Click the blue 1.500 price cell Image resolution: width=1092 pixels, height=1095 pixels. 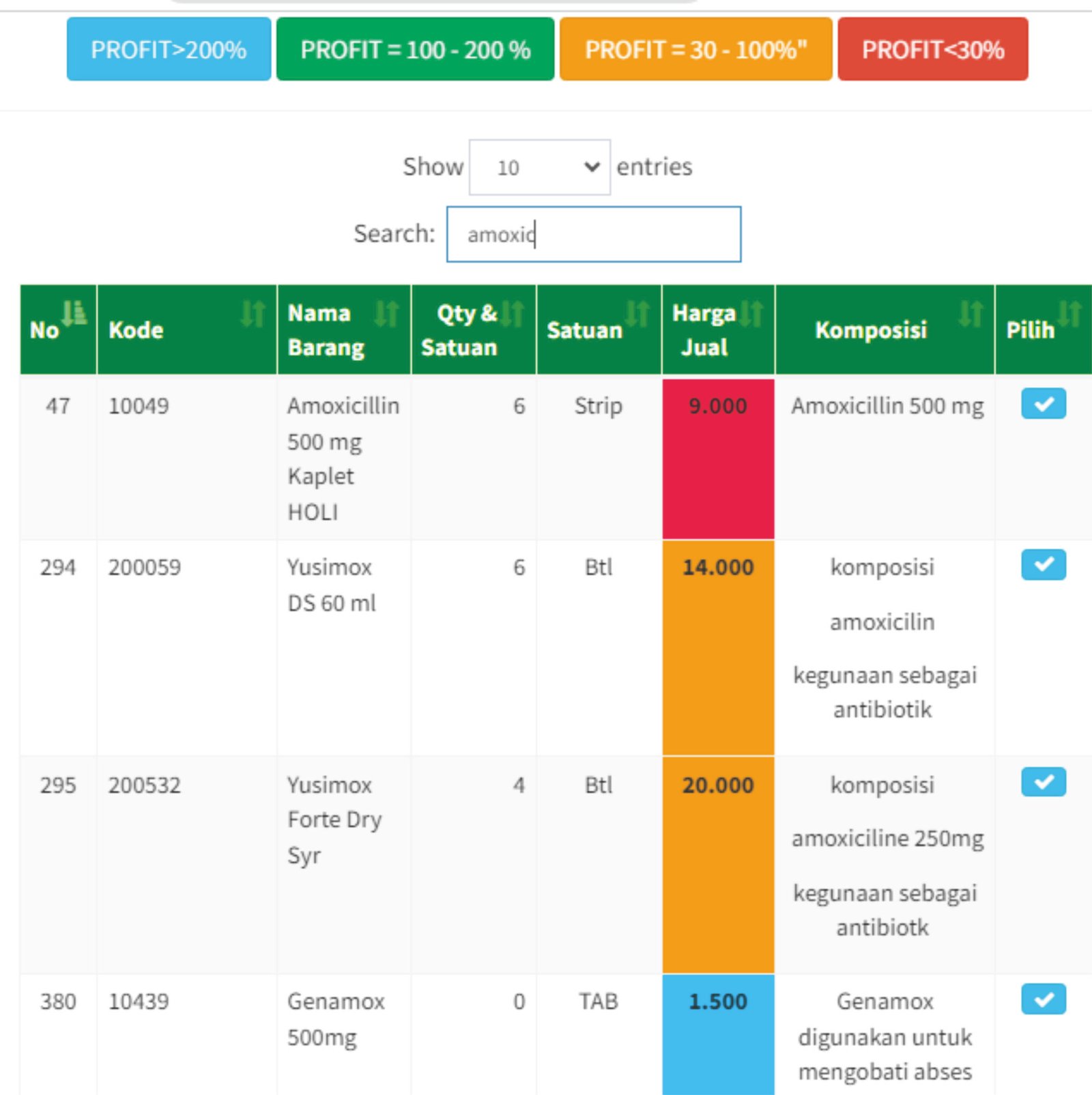pos(718,1034)
